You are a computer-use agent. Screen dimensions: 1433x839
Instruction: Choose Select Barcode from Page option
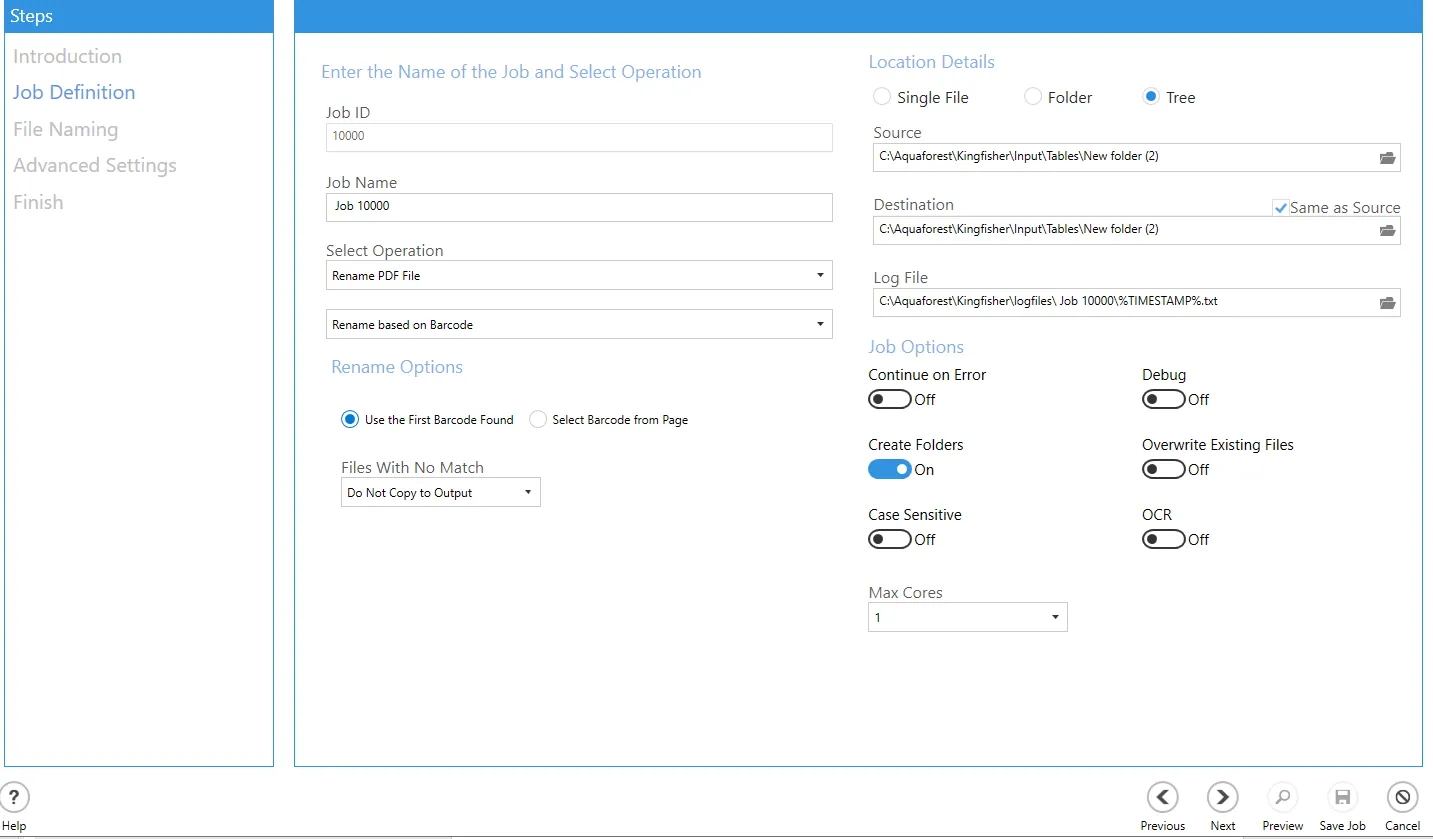(x=538, y=420)
